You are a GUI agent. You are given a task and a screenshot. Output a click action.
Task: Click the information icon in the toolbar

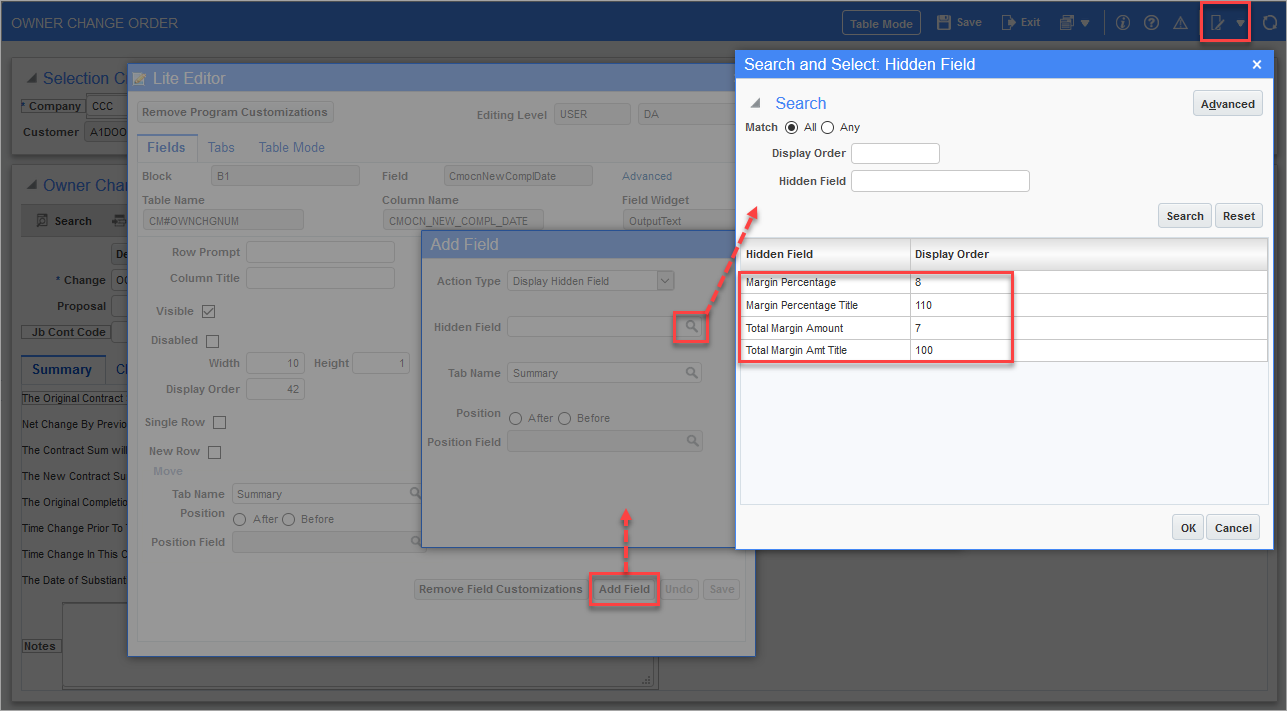(x=1122, y=21)
